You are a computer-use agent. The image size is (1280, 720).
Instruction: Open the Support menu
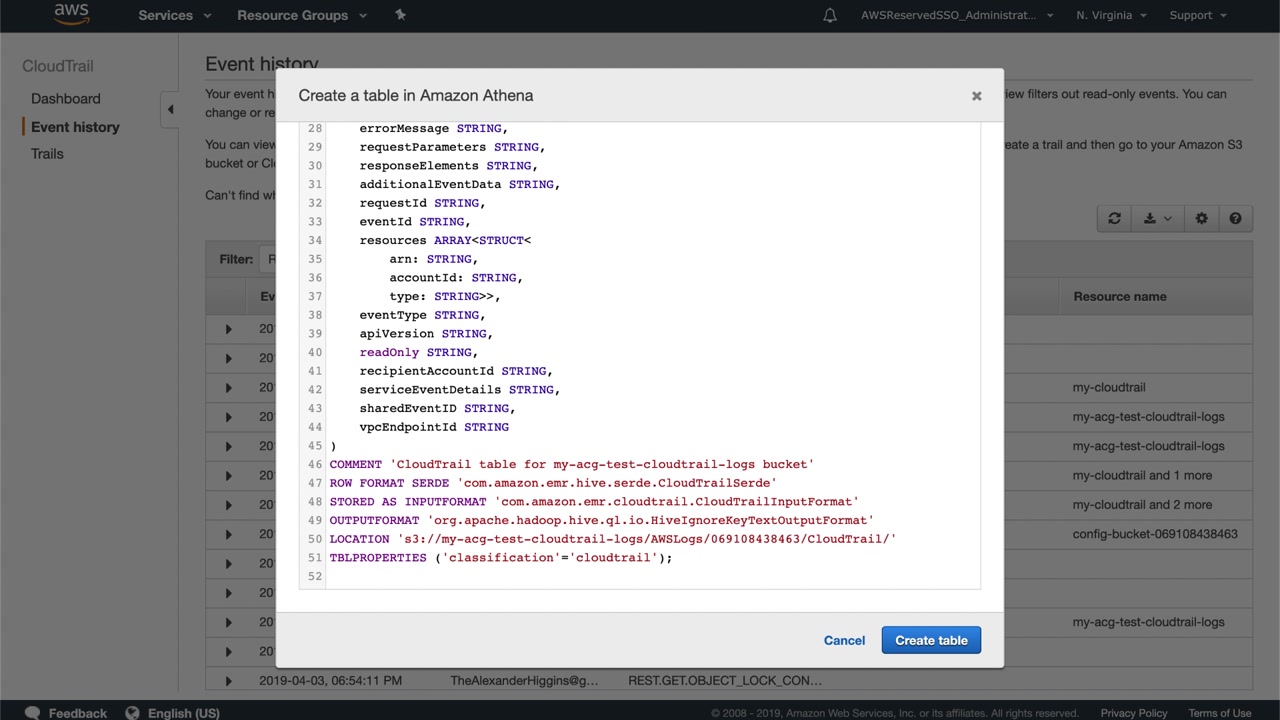tap(1198, 15)
